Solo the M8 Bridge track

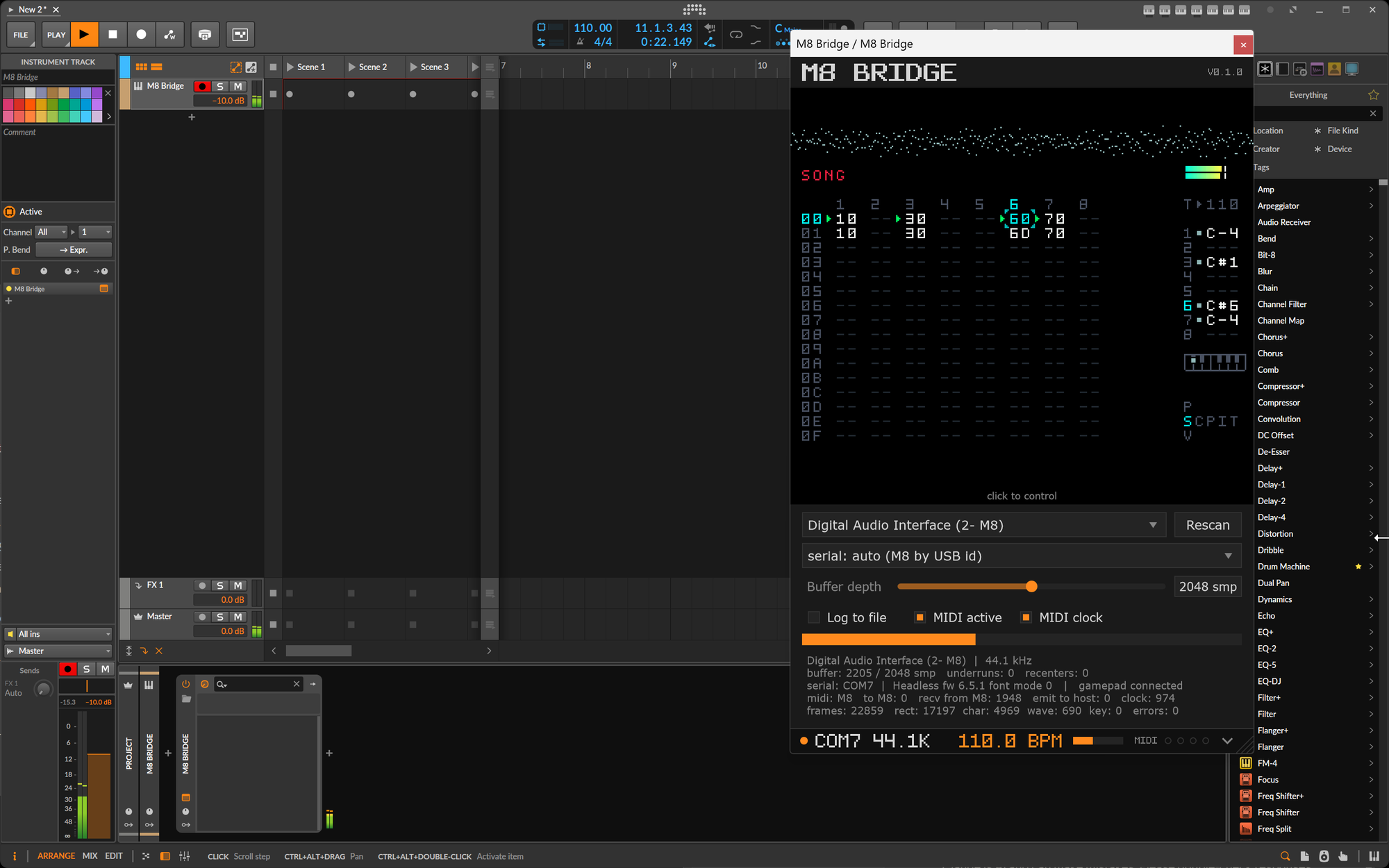220,86
